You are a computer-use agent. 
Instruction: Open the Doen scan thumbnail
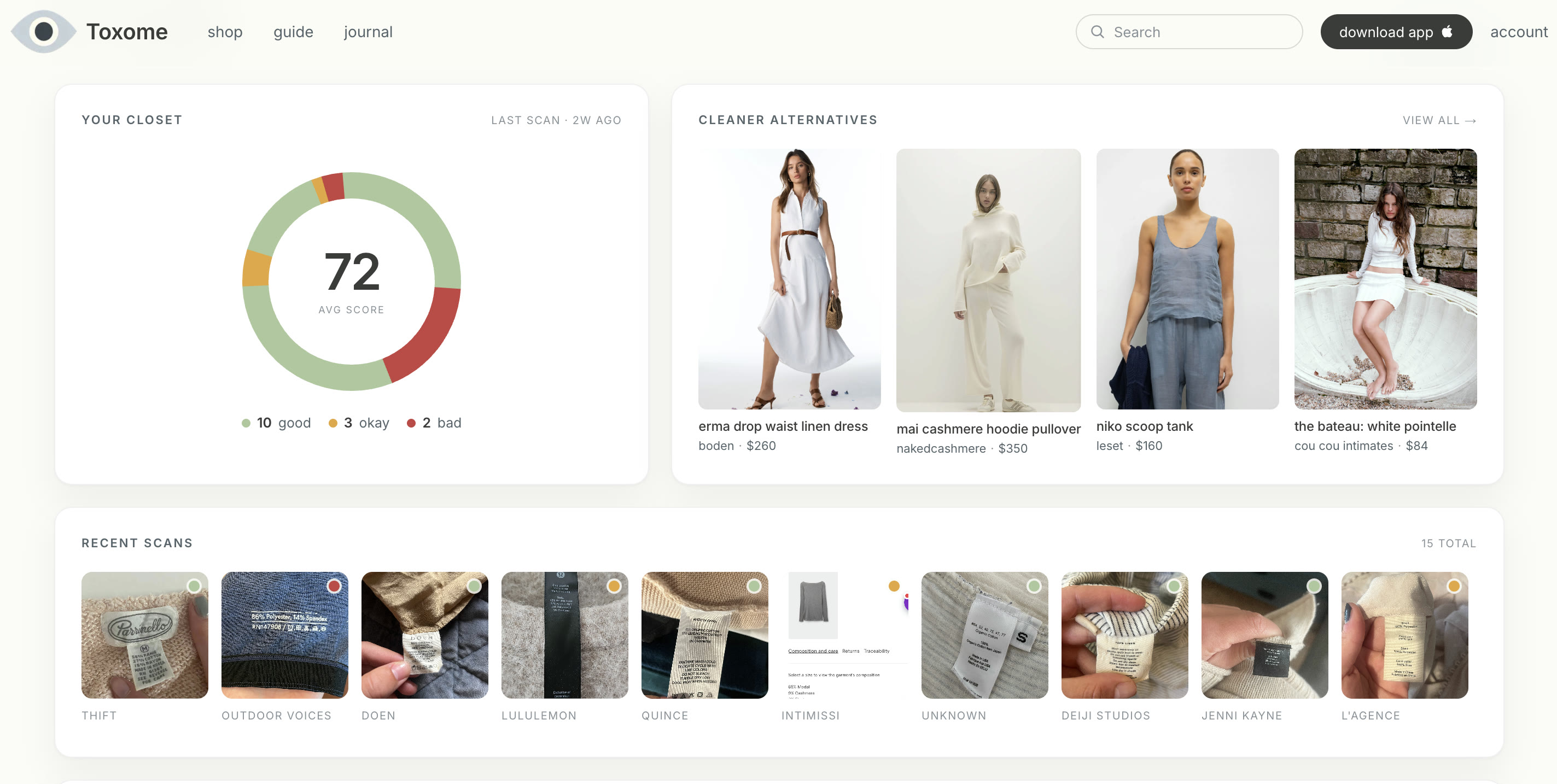[424, 635]
